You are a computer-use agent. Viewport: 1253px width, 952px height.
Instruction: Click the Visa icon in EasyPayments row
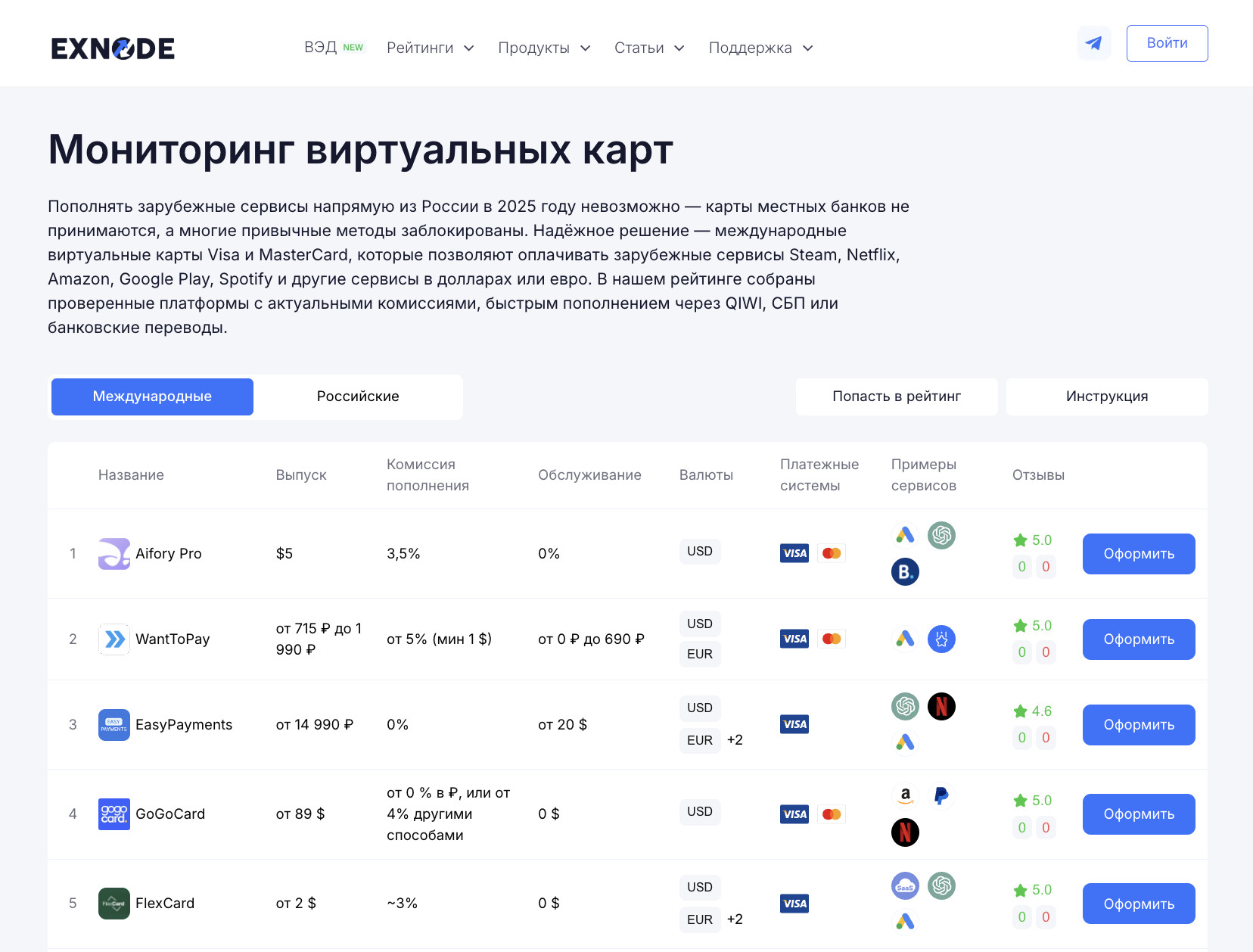(794, 724)
